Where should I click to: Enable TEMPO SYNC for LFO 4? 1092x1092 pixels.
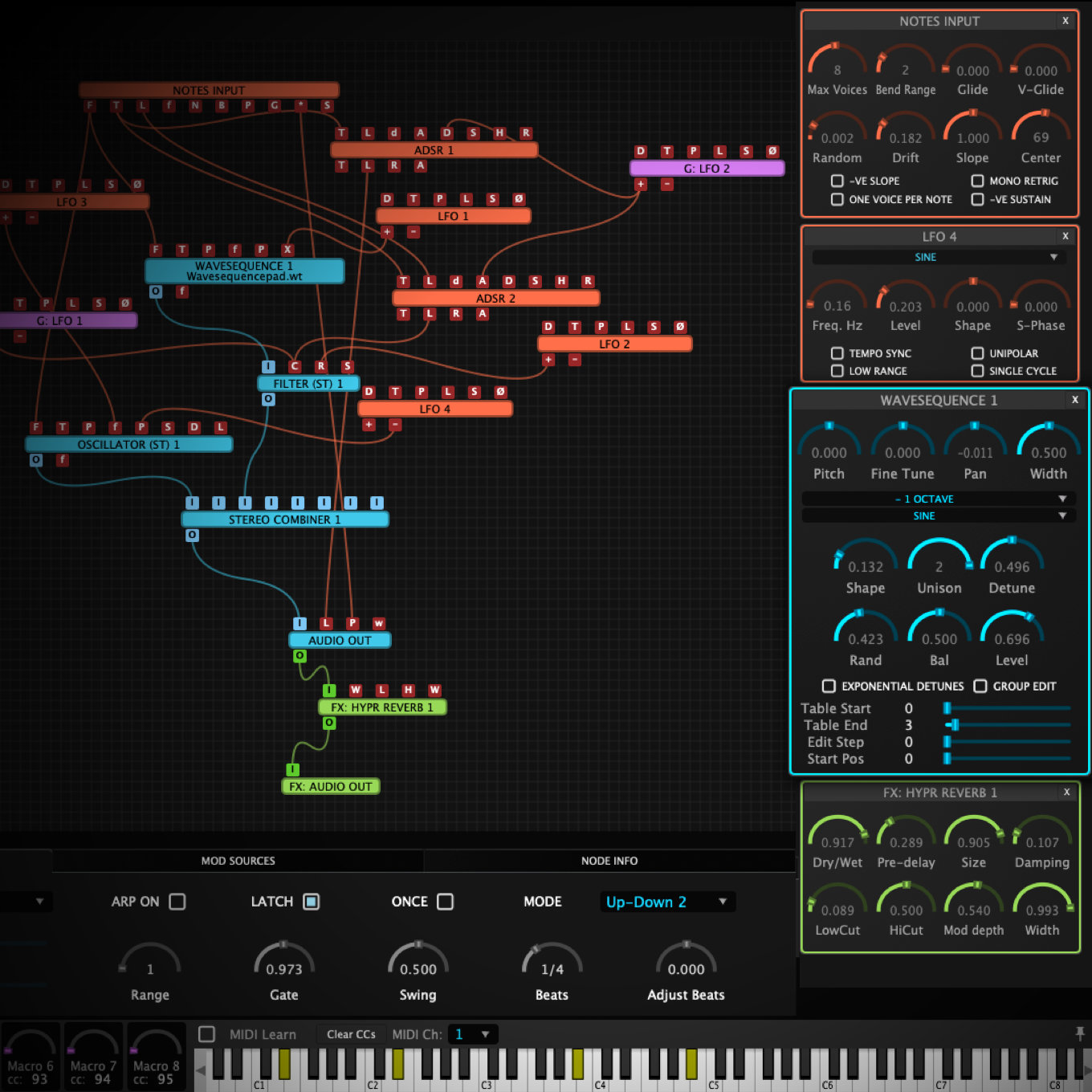click(x=837, y=353)
